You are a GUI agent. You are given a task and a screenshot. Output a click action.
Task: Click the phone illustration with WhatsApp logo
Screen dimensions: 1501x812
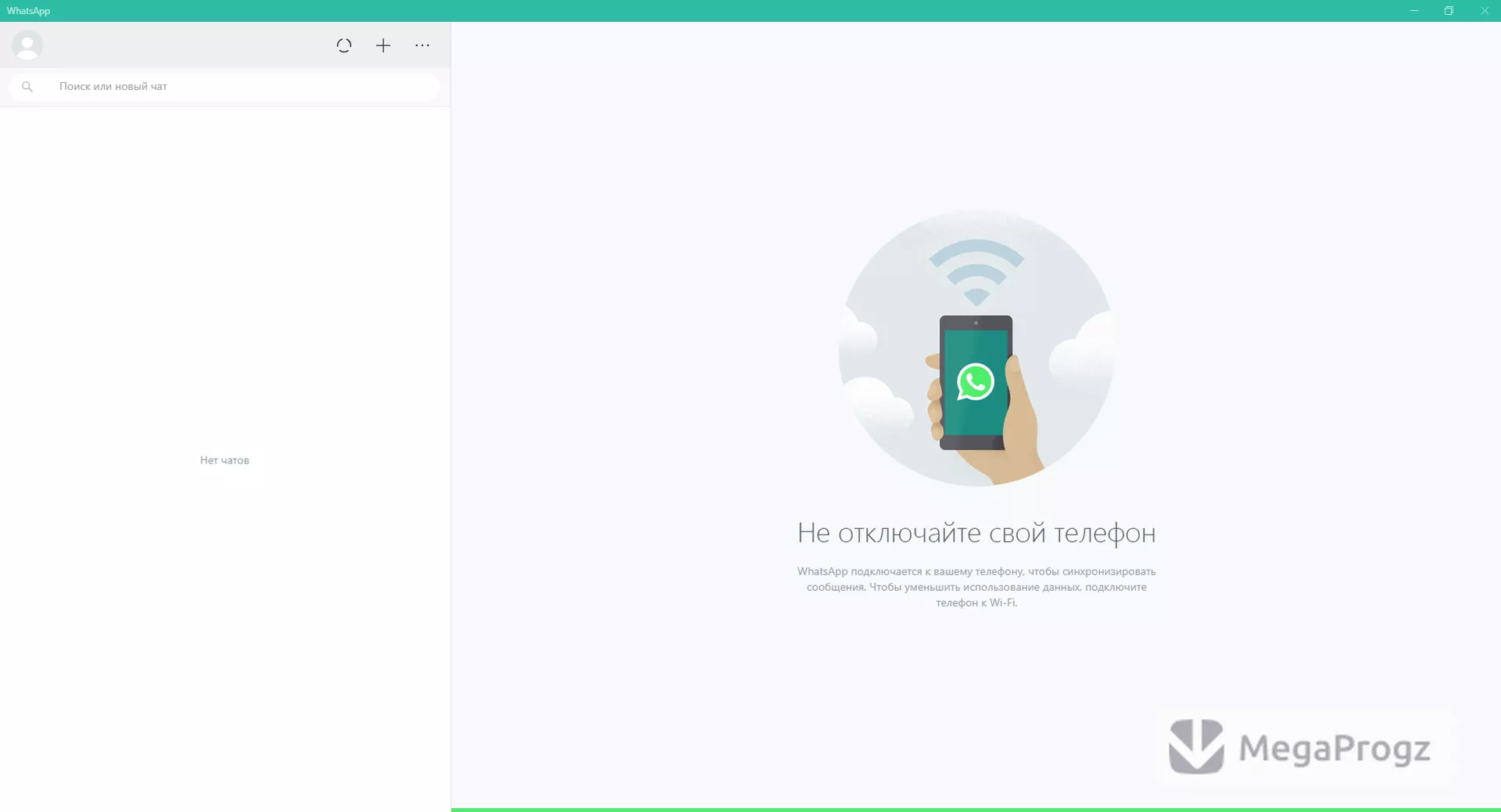tap(976, 348)
